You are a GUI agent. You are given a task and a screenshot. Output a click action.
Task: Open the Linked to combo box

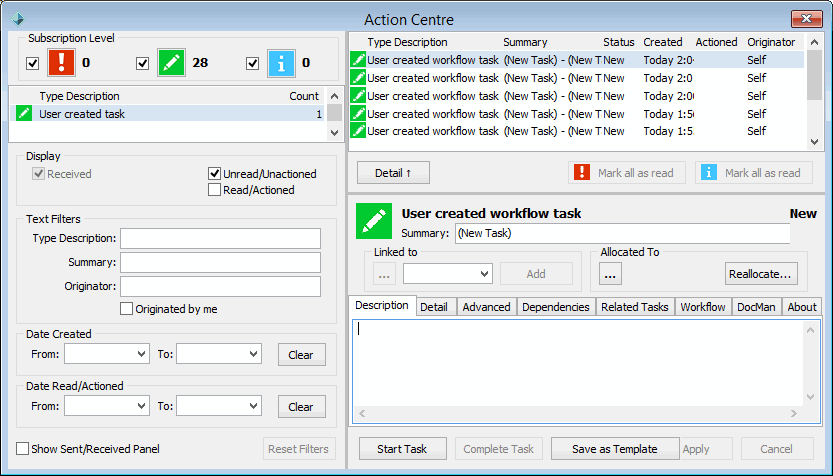pos(448,274)
